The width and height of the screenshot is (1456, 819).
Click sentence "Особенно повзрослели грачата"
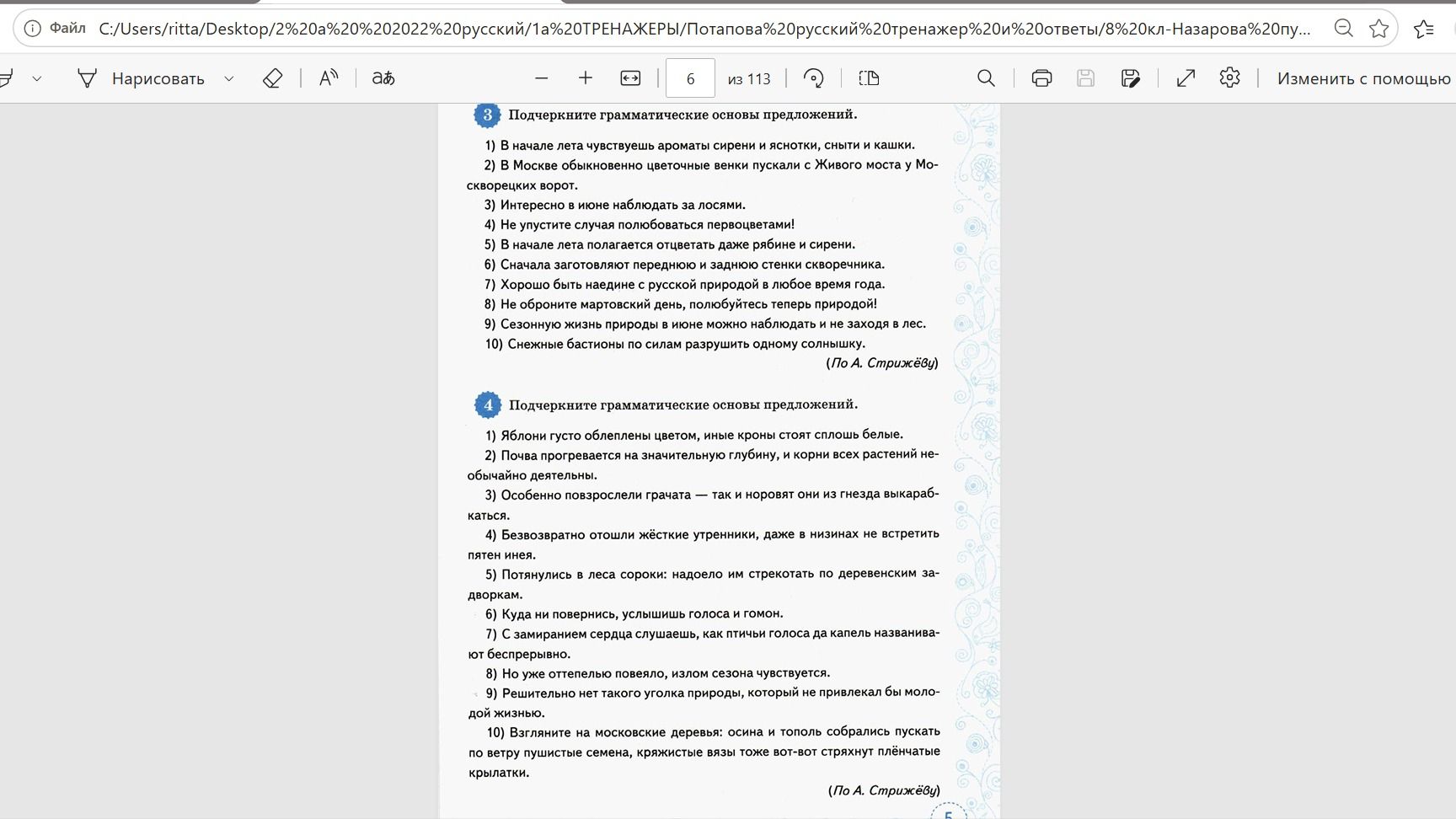pyautogui.click(x=704, y=504)
